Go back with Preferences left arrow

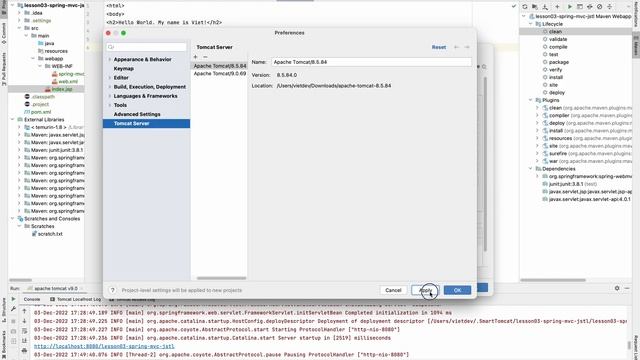tap(456, 47)
